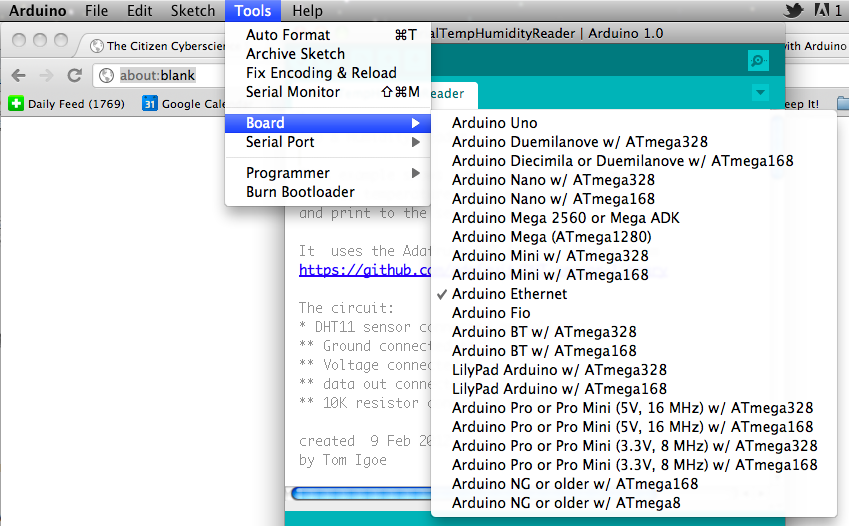The width and height of the screenshot is (849, 526).
Task: Select Pro or Pro Mini 5V w/ ATmega328
Action: [634, 407]
